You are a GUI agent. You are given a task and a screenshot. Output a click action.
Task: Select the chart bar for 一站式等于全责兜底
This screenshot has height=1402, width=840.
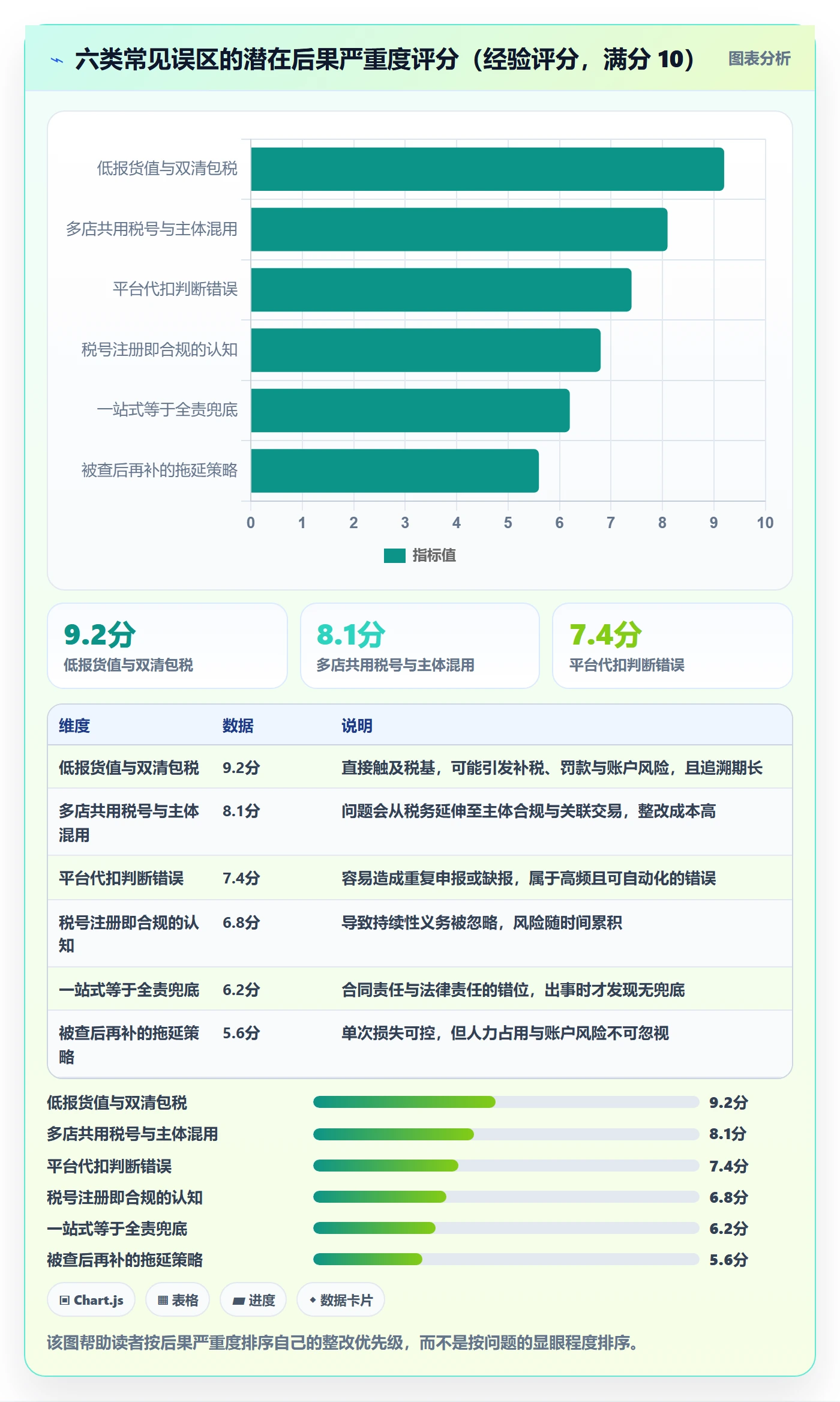coord(410,411)
